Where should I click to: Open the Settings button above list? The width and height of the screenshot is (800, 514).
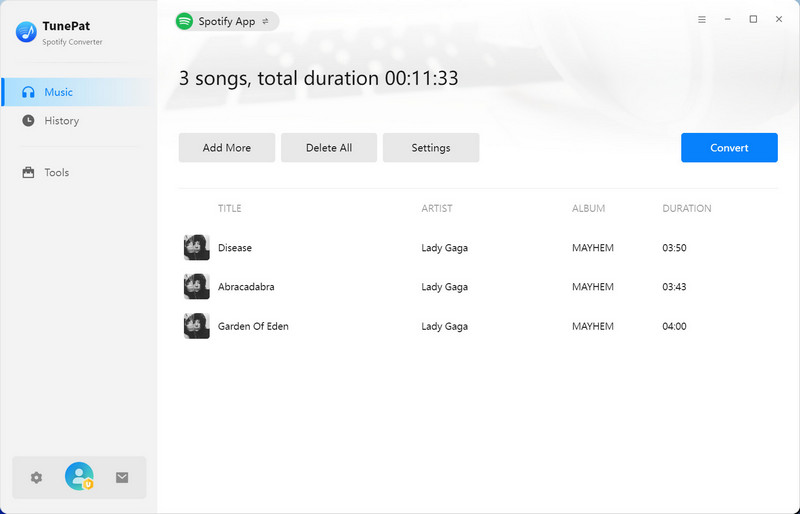click(431, 148)
